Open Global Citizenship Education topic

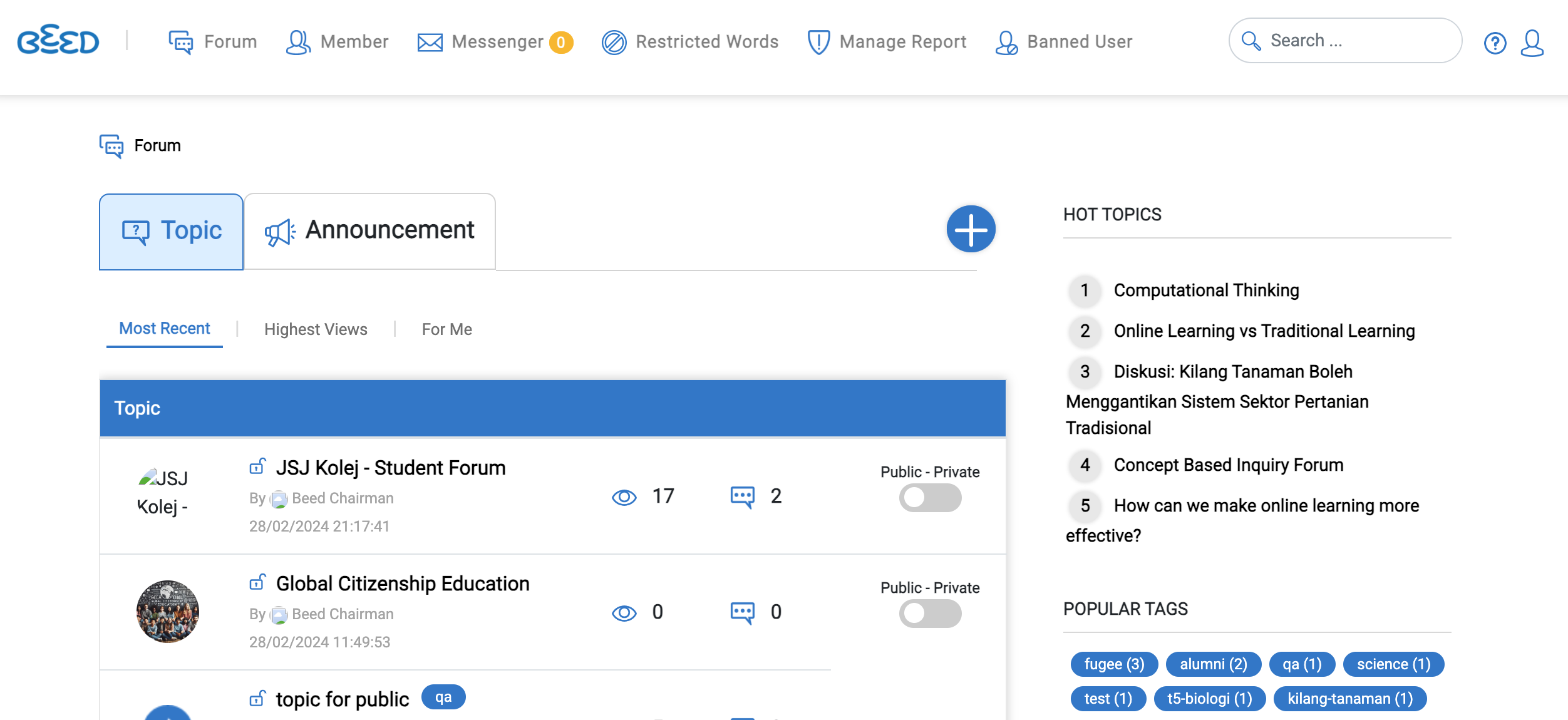(403, 584)
